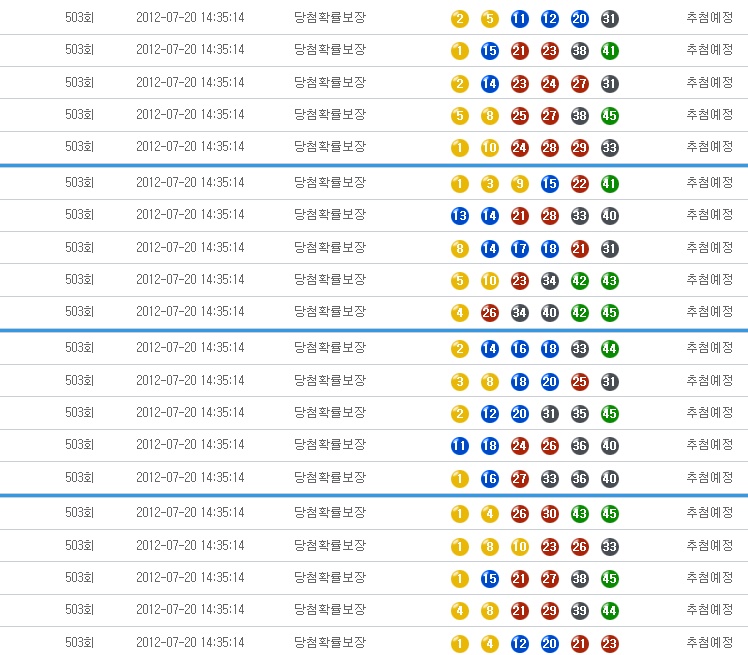This screenshot has width=748, height=655.
Task: Select yellow ball 10 in row 1, 8, 10
Action: point(519,547)
